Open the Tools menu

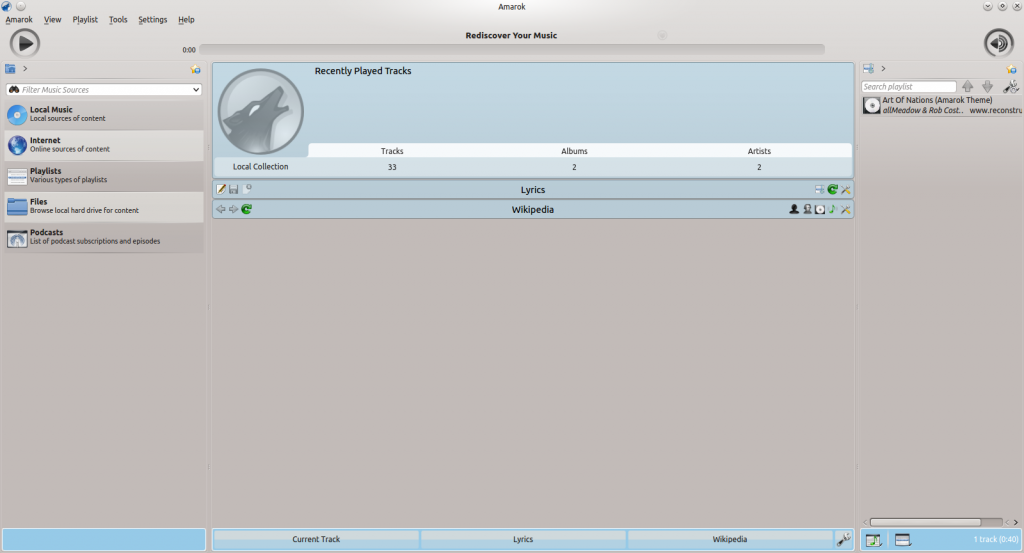[118, 20]
